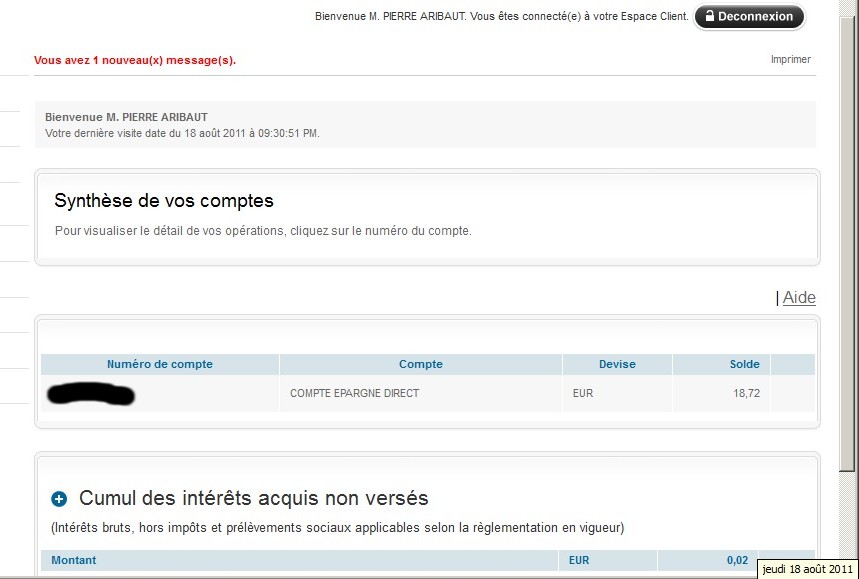Click the interest amount 0,02
859x579 pixels.
click(x=737, y=560)
